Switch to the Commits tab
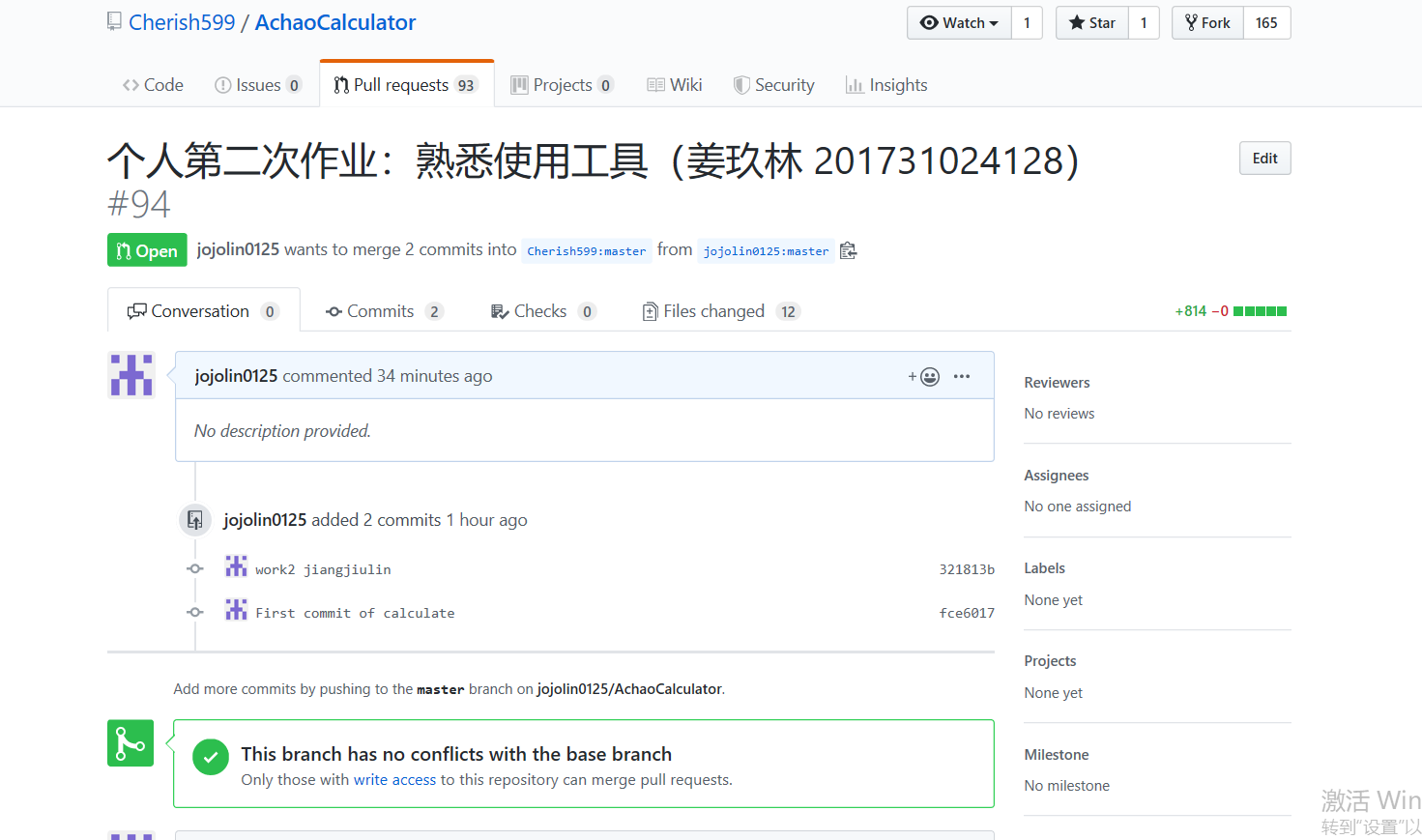Screen dimensions: 1422x840 (x=384, y=310)
